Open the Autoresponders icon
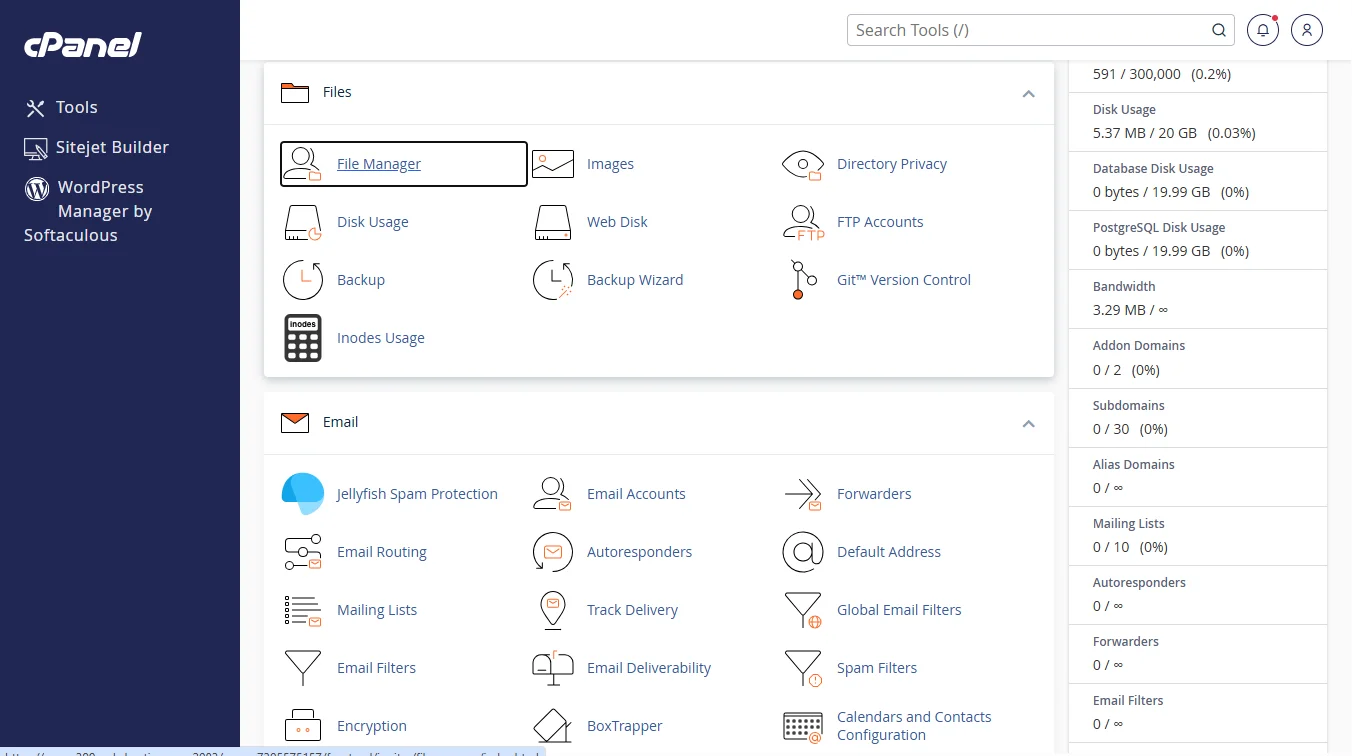 pyautogui.click(x=553, y=552)
